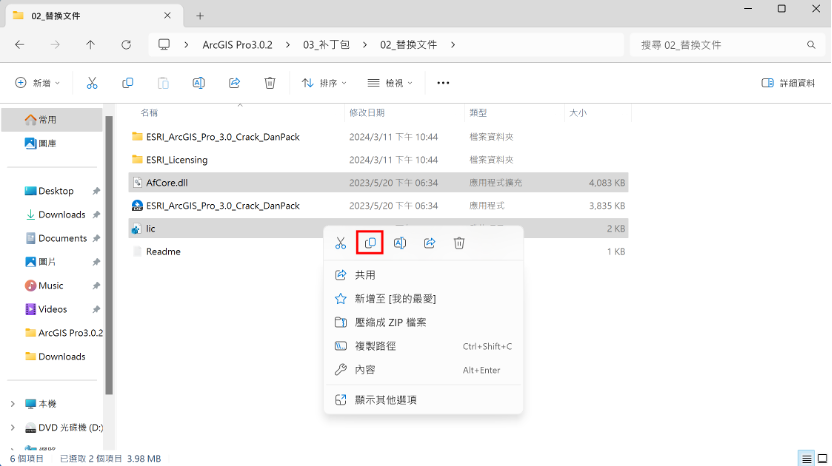Switch to large icons view in status bar
This screenshot has width=832, height=466.
tap(822, 458)
